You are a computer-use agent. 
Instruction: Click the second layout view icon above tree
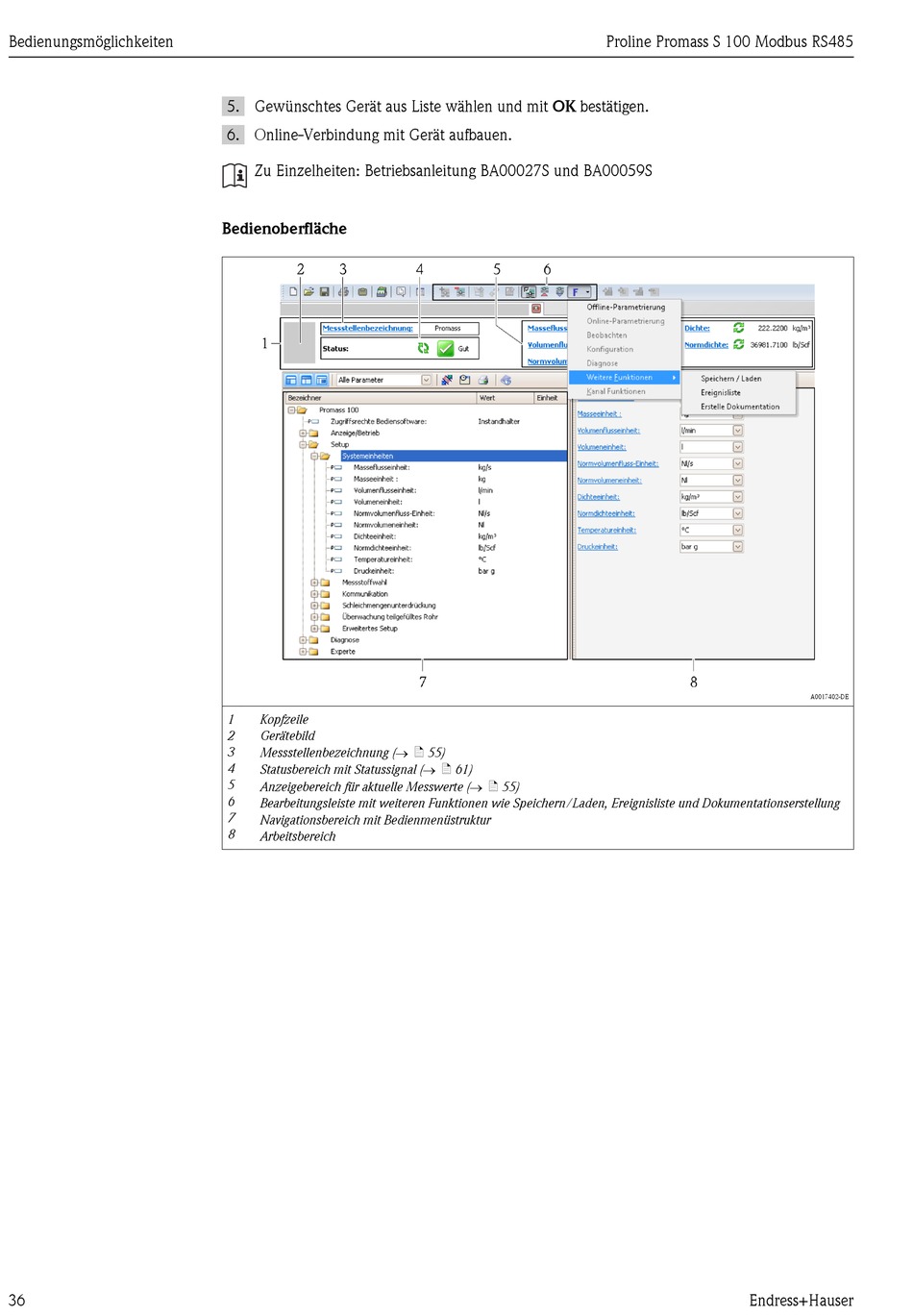pos(307,380)
